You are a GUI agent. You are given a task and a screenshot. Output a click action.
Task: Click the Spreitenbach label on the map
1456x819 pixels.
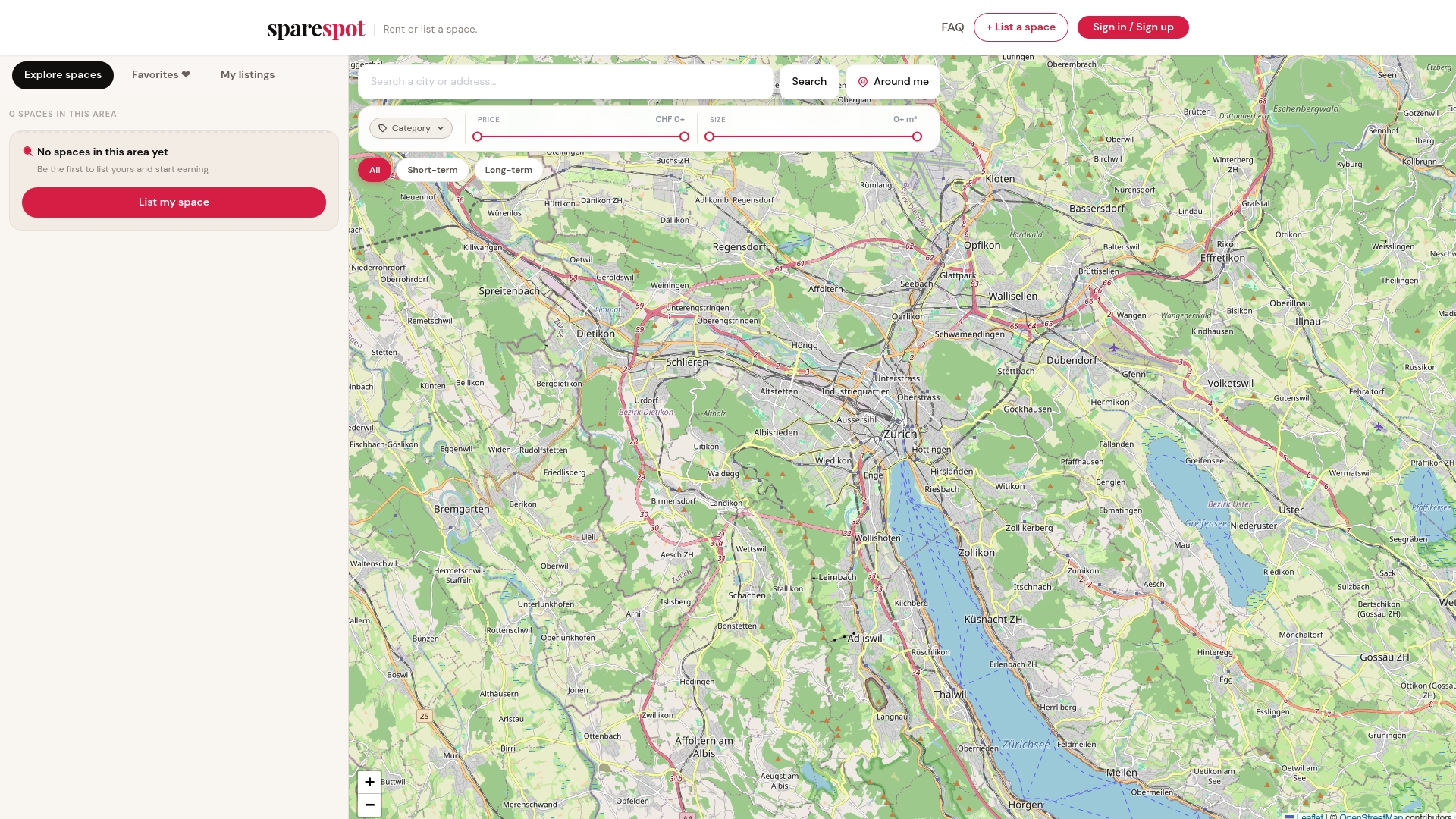click(510, 291)
